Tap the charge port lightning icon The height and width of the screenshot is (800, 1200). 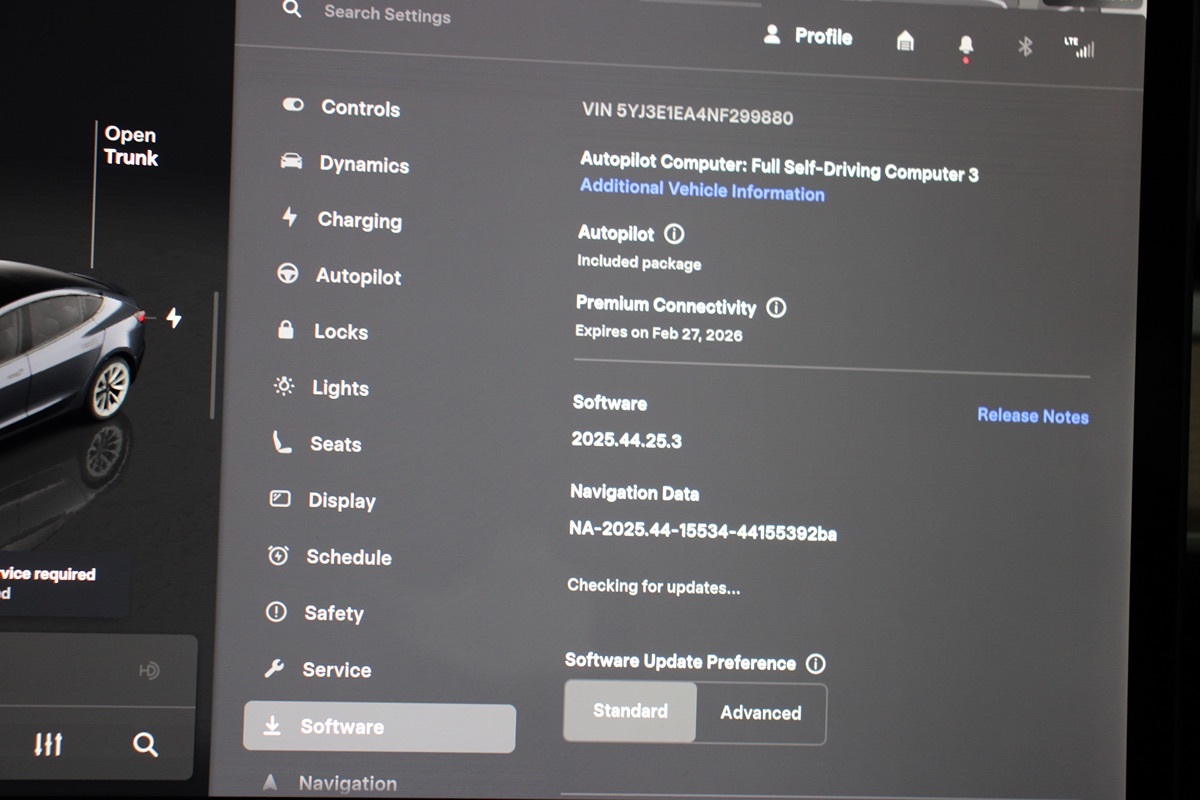click(x=174, y=318)
